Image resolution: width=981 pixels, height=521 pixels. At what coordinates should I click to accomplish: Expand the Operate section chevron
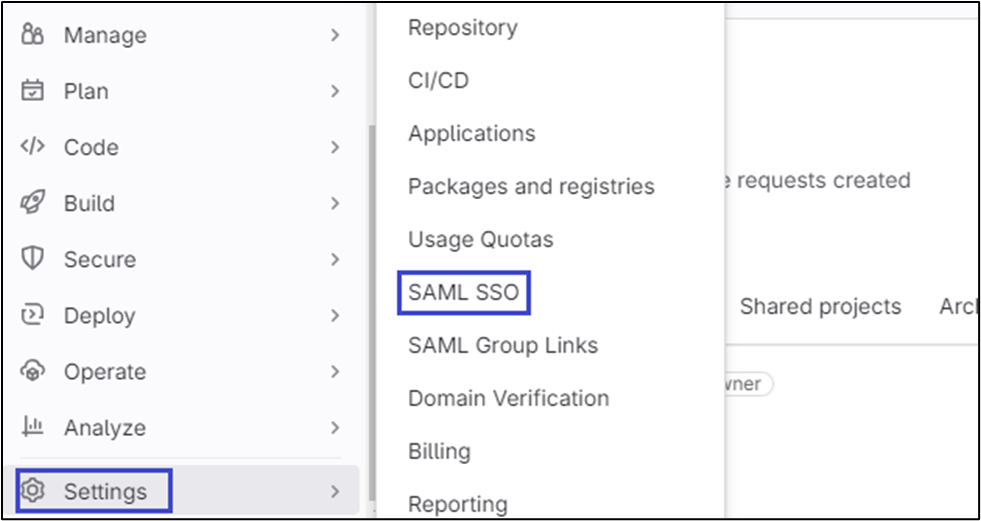[335, 371]
